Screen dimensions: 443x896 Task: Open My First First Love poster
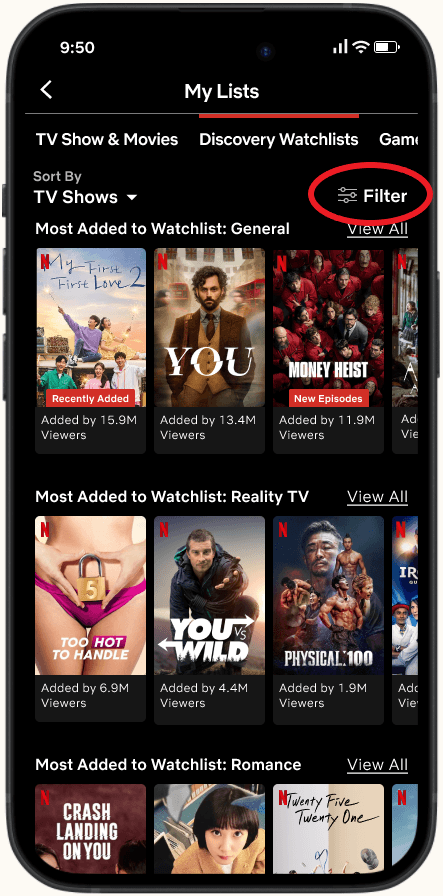point(90,327)
